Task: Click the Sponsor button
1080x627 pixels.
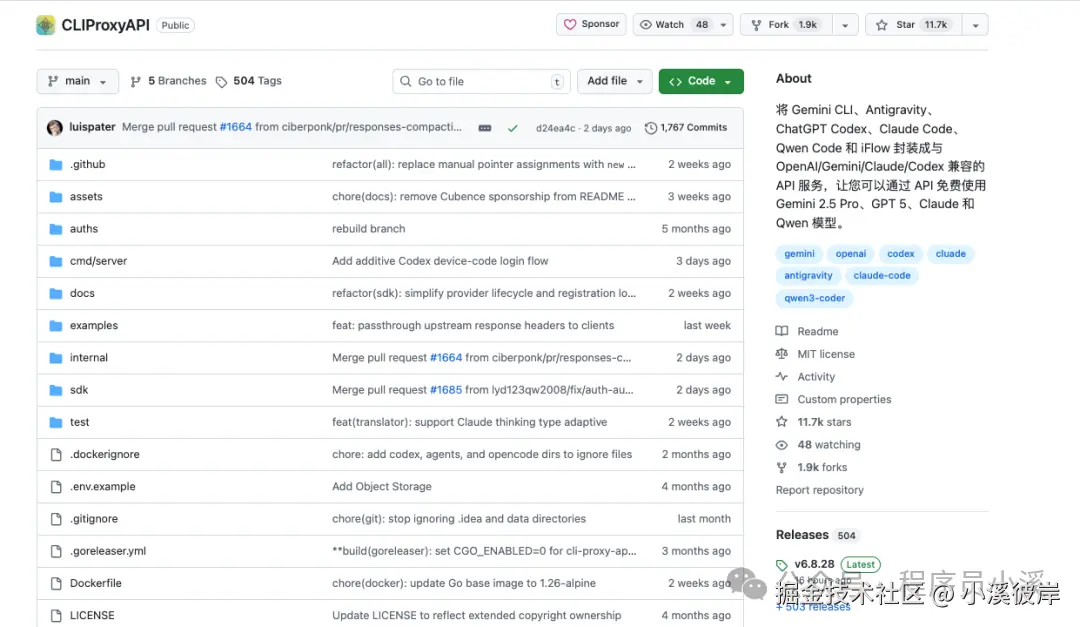Action: (592, 25)
